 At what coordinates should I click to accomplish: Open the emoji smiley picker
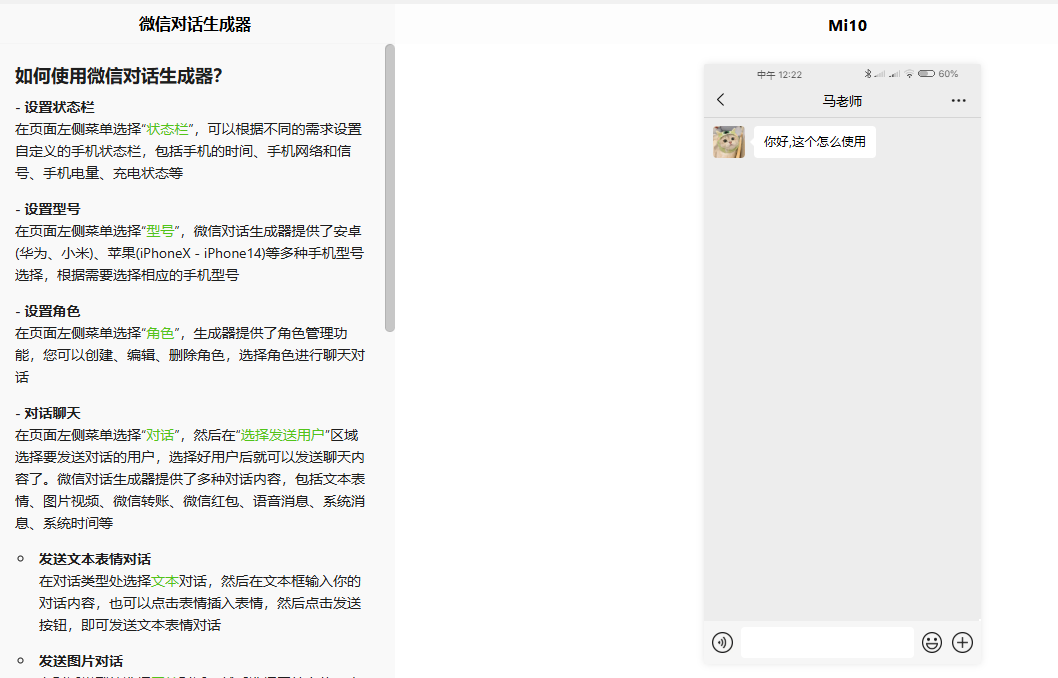932,642
